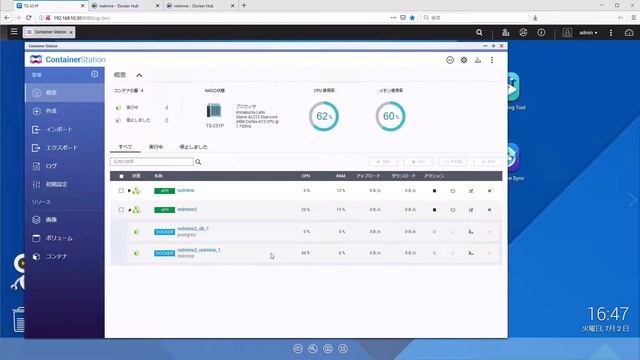
Task: Open the QTS event notifications info icon
Action: 541,32
